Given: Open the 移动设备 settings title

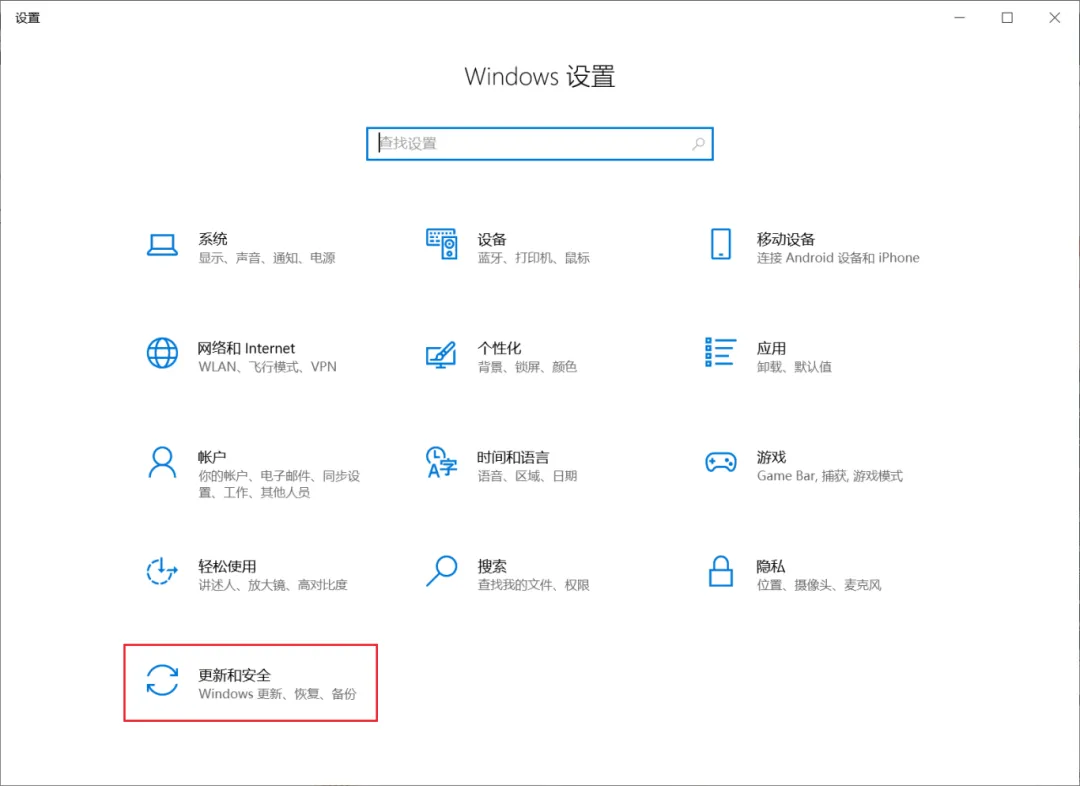Looking at the screenshot, I should [x=786, y=239].
